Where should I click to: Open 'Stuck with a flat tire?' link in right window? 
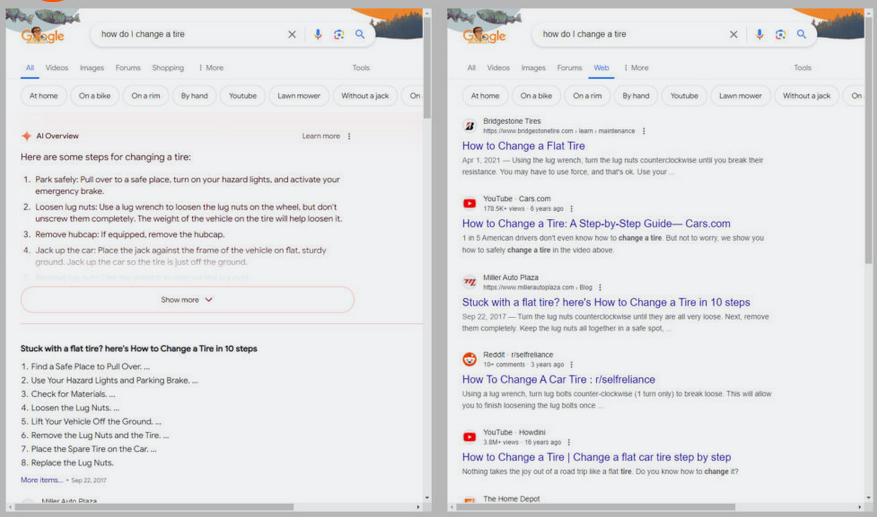606,302
